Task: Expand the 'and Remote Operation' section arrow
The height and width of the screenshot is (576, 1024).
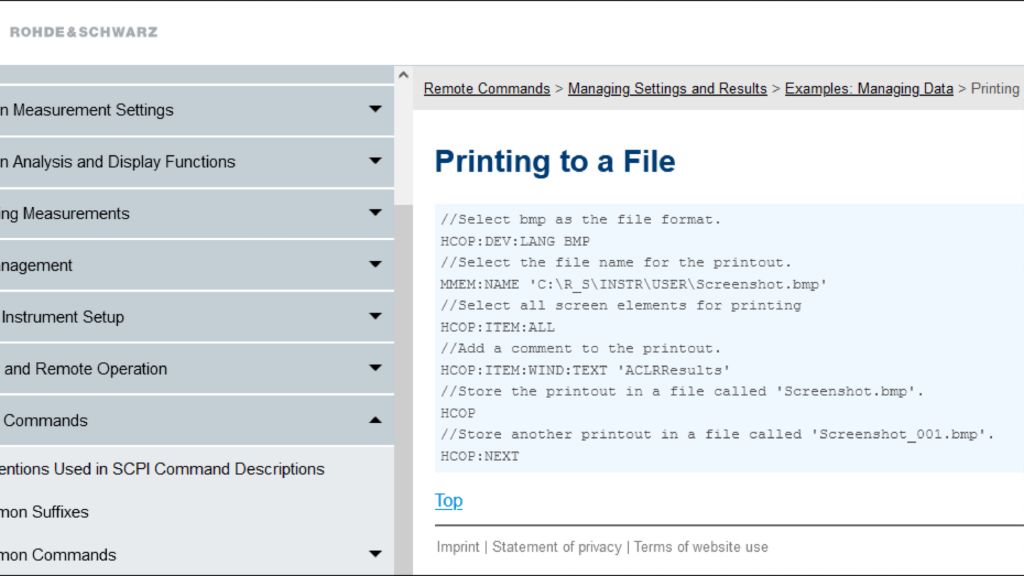Action: [375, 368]
